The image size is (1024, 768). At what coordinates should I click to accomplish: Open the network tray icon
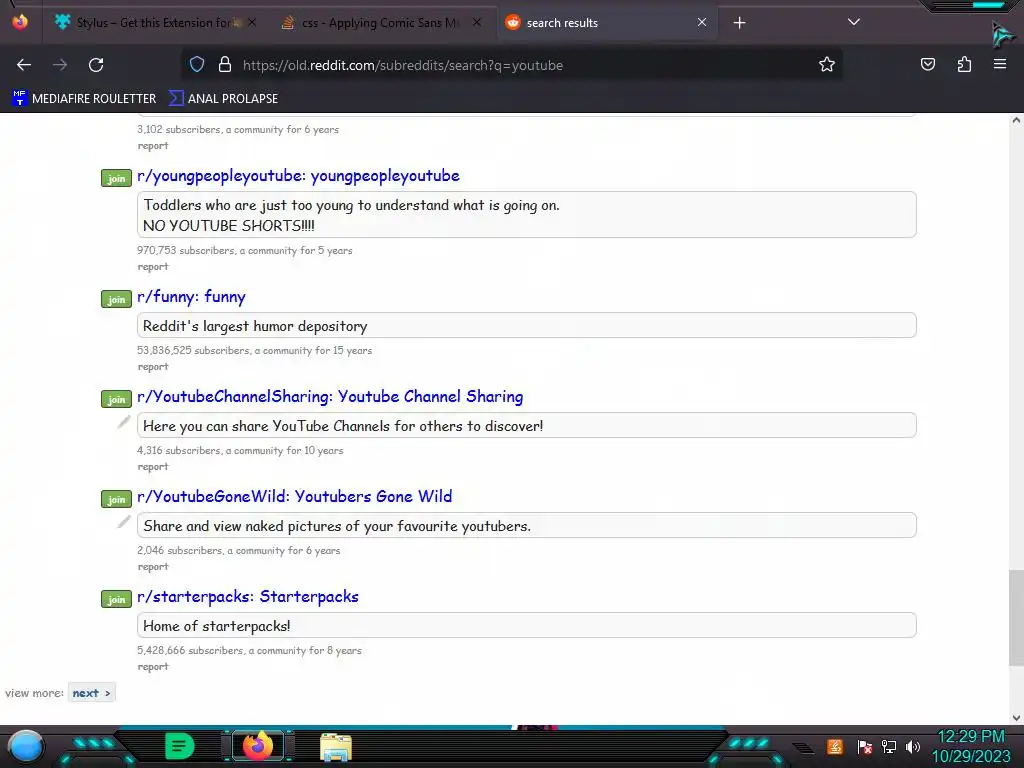tap(888, 747)
